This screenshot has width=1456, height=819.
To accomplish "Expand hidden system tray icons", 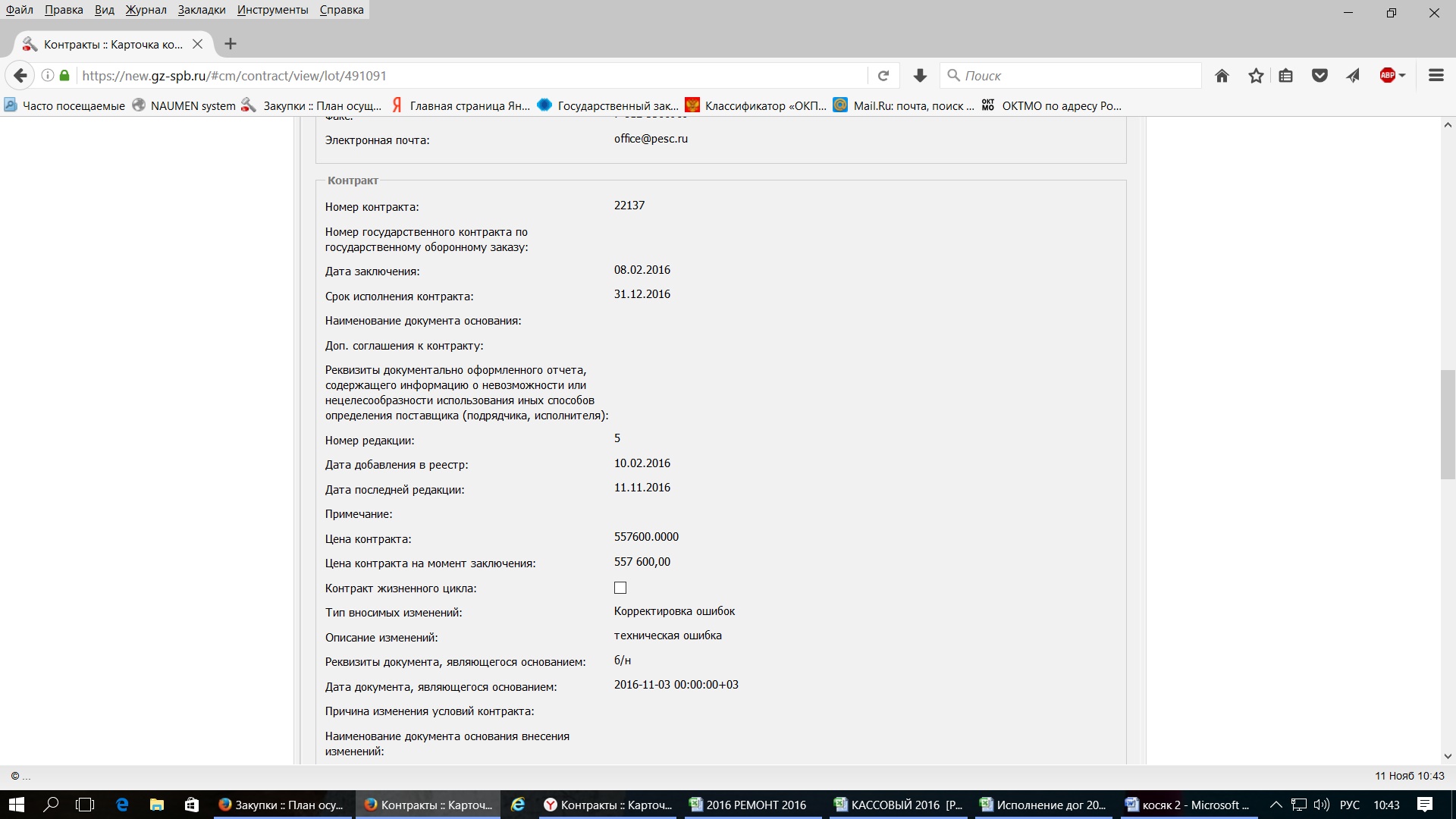I will click(1276, 805).
